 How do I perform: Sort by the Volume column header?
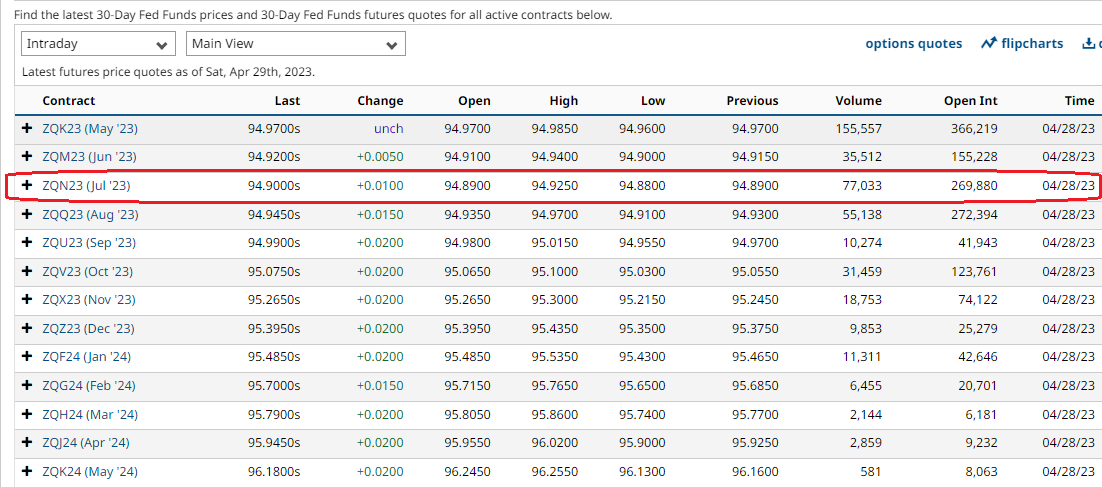click(x=858, y=101)
